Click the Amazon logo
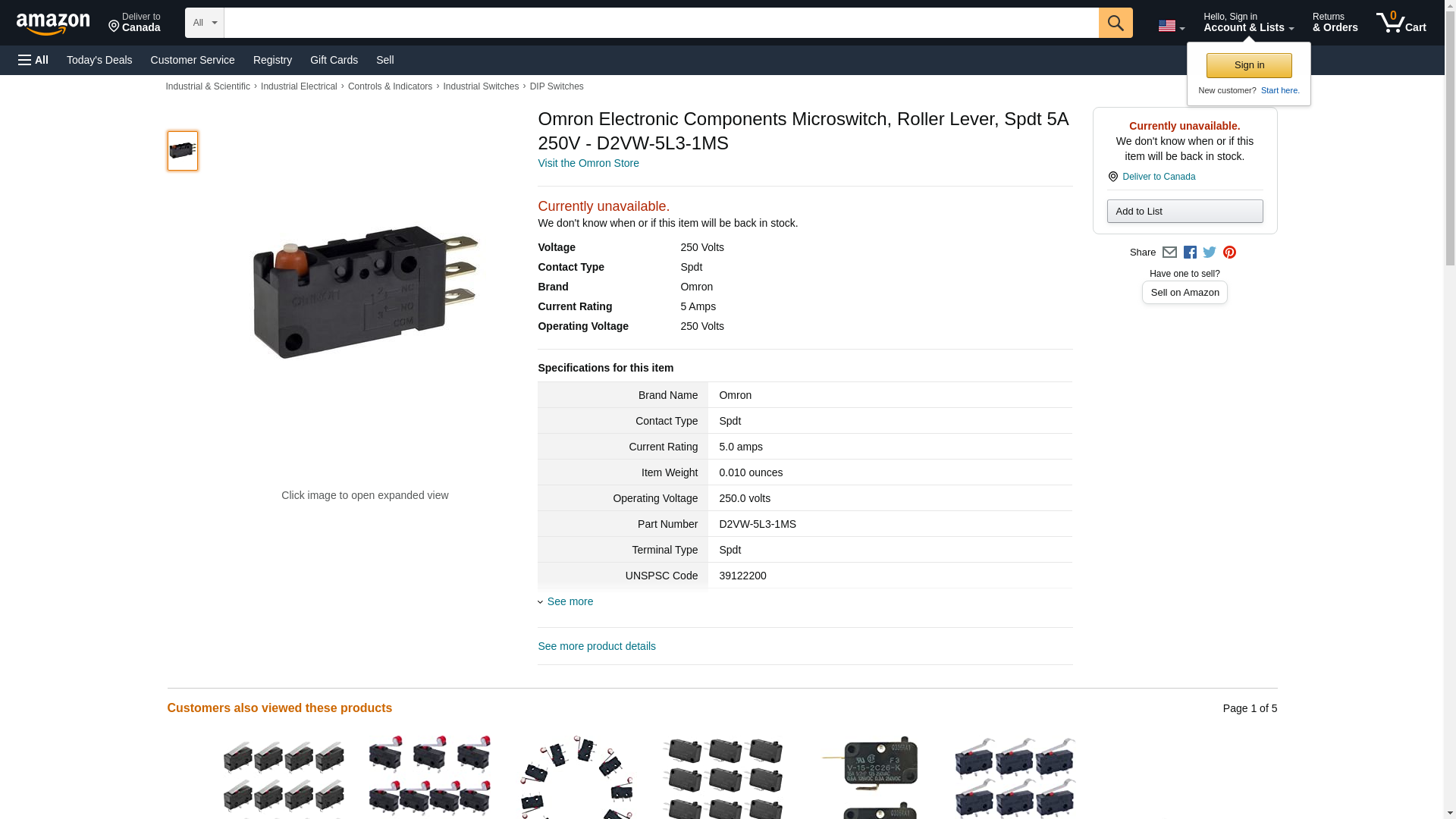The width and height of the screenshot is (1456, 819). (x=53, y=24)
